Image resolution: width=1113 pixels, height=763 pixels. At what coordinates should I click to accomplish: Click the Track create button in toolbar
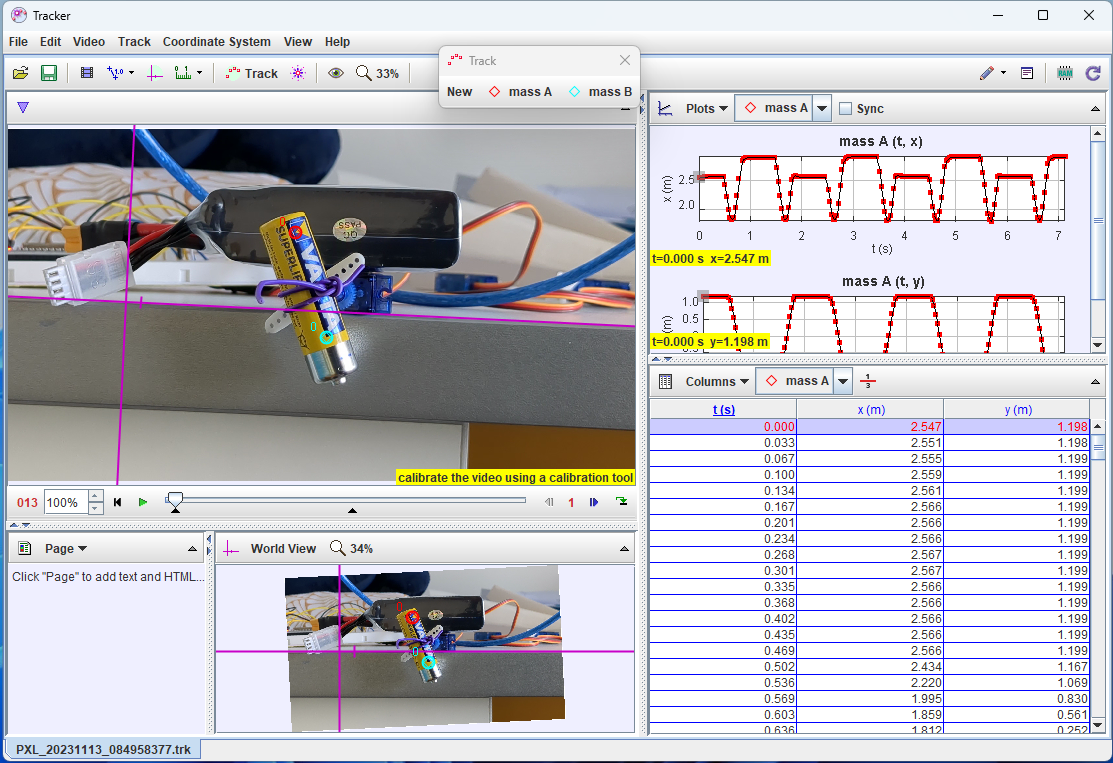[252, 73]
